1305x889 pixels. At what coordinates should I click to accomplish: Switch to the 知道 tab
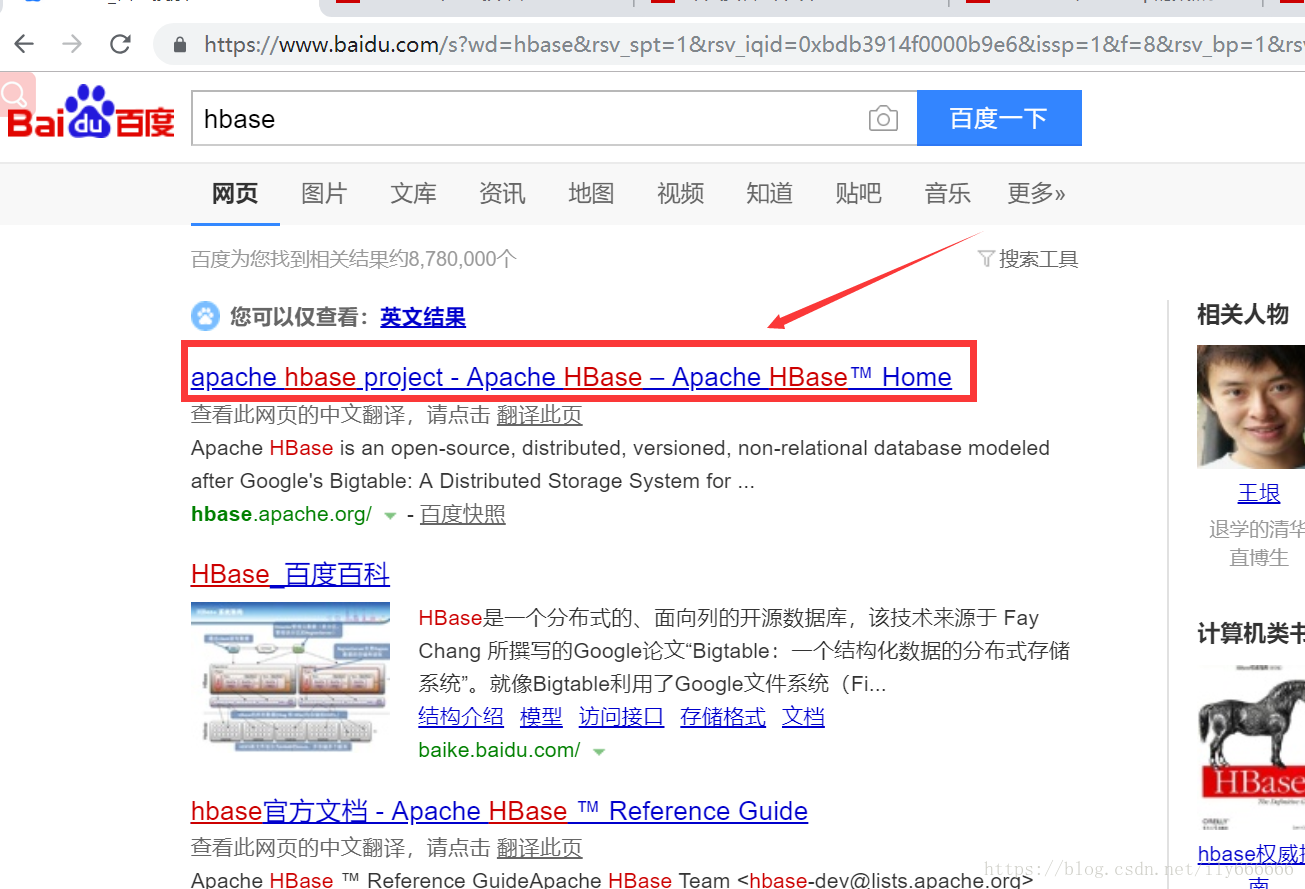pyautogui.click(x=769, y=193)
